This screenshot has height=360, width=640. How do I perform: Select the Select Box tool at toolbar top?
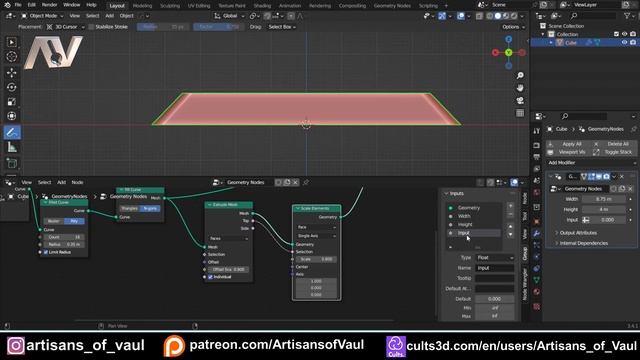[12, 42]
